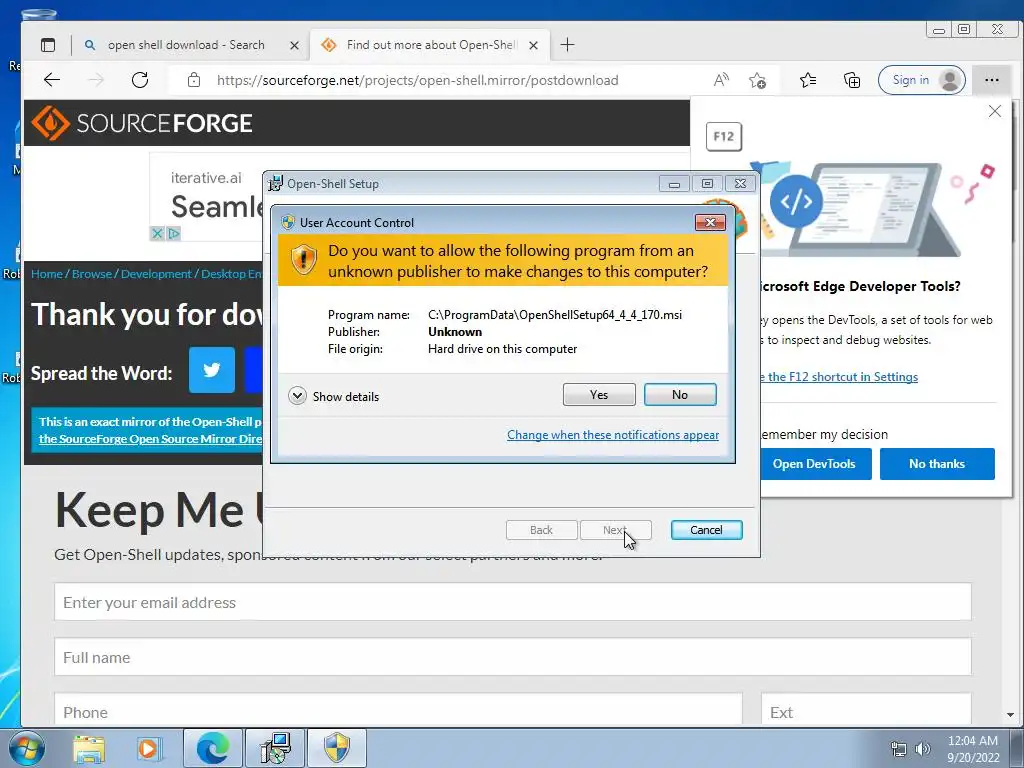Focus the Phone field

398,710
